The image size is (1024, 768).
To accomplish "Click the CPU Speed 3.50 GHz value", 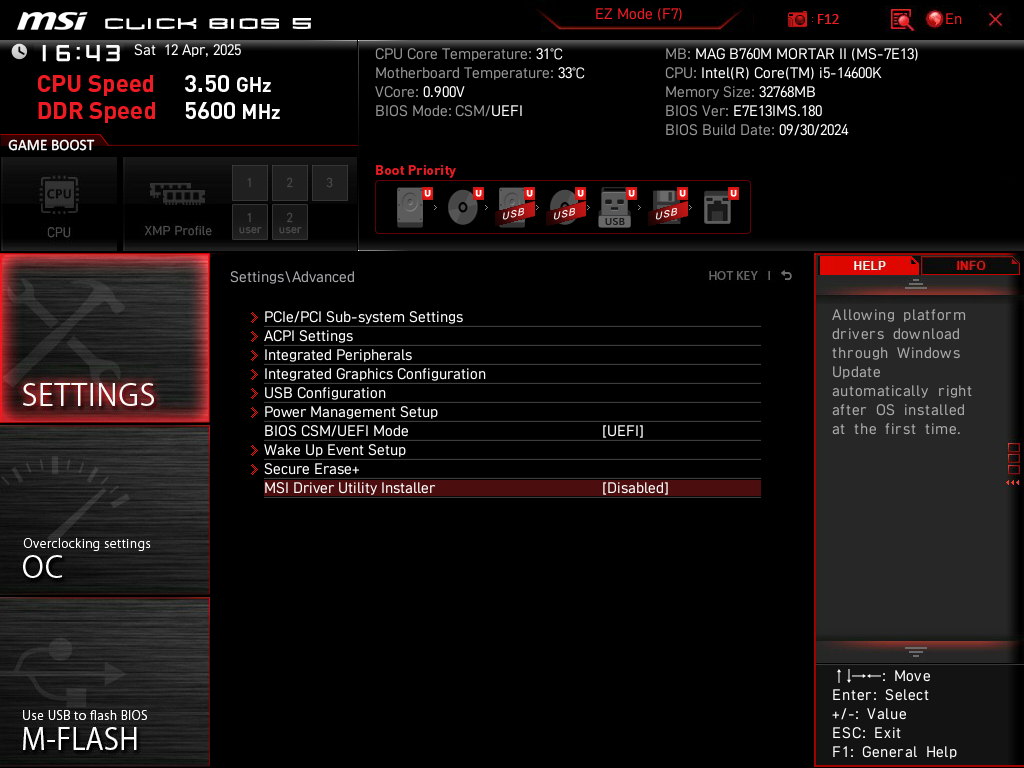I will point(227,84).
